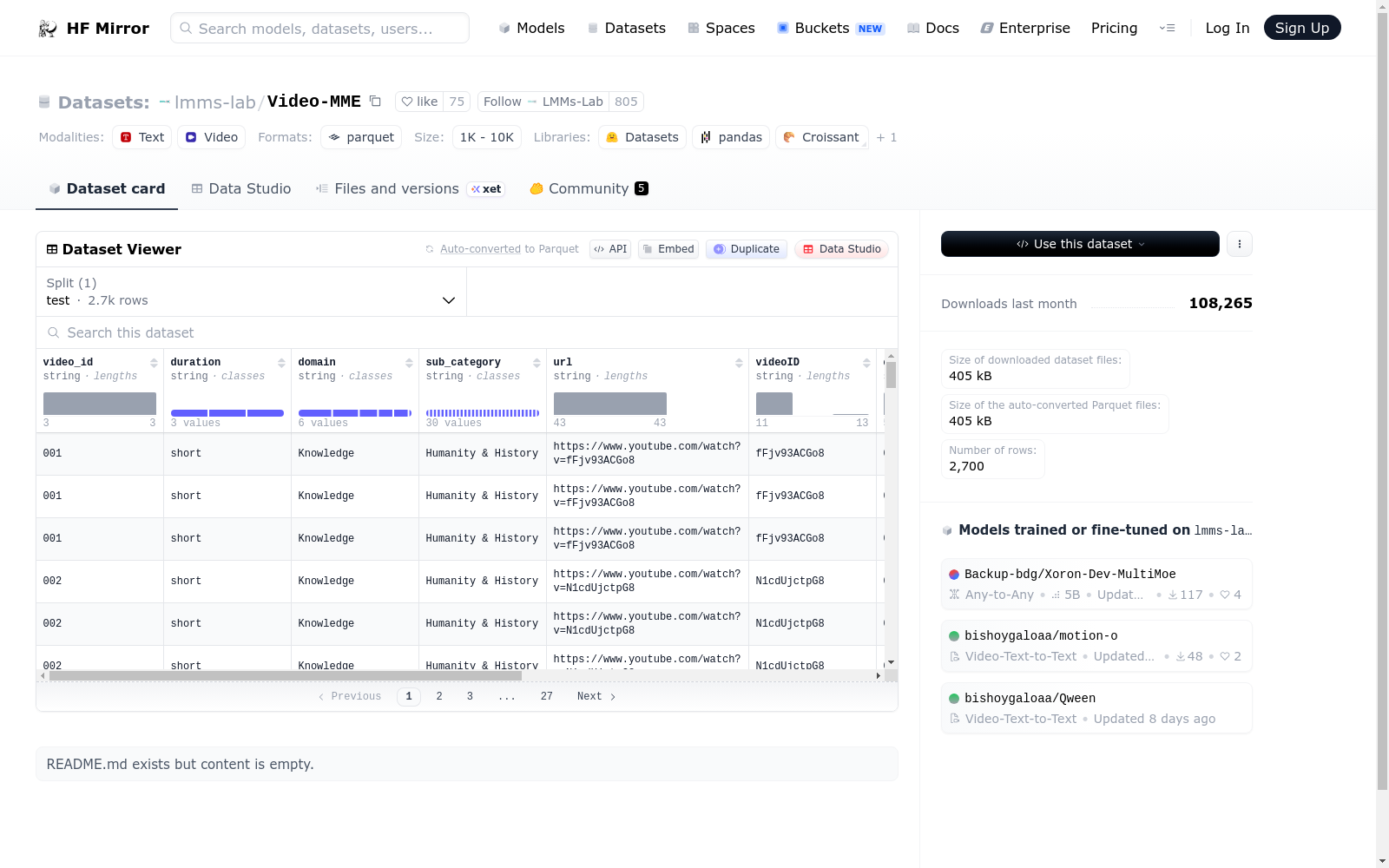Filter by parquet format tag
1389x868 pixels.
(x=361, y=137)
